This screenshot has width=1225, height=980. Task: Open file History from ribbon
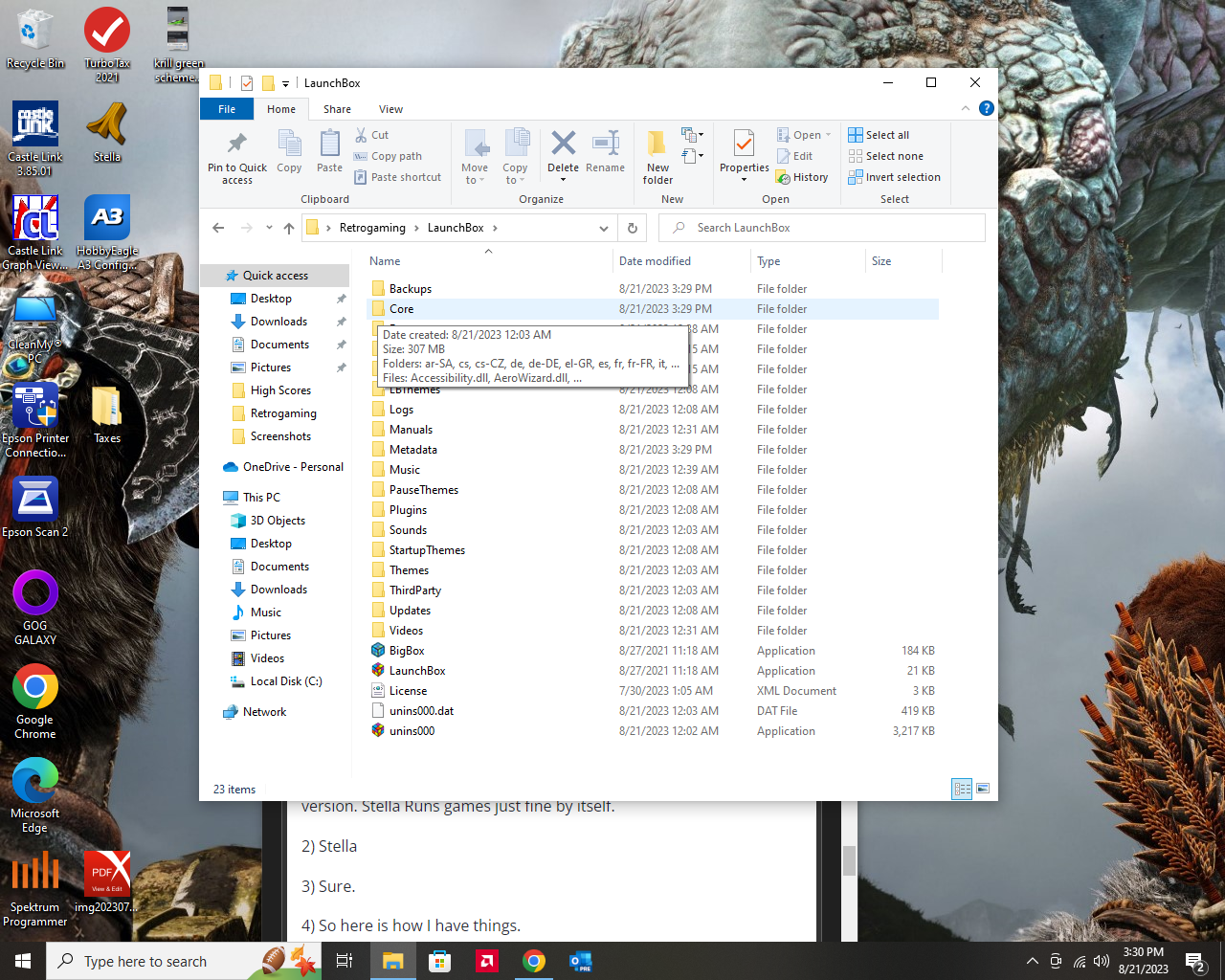(x=802, y=177)
